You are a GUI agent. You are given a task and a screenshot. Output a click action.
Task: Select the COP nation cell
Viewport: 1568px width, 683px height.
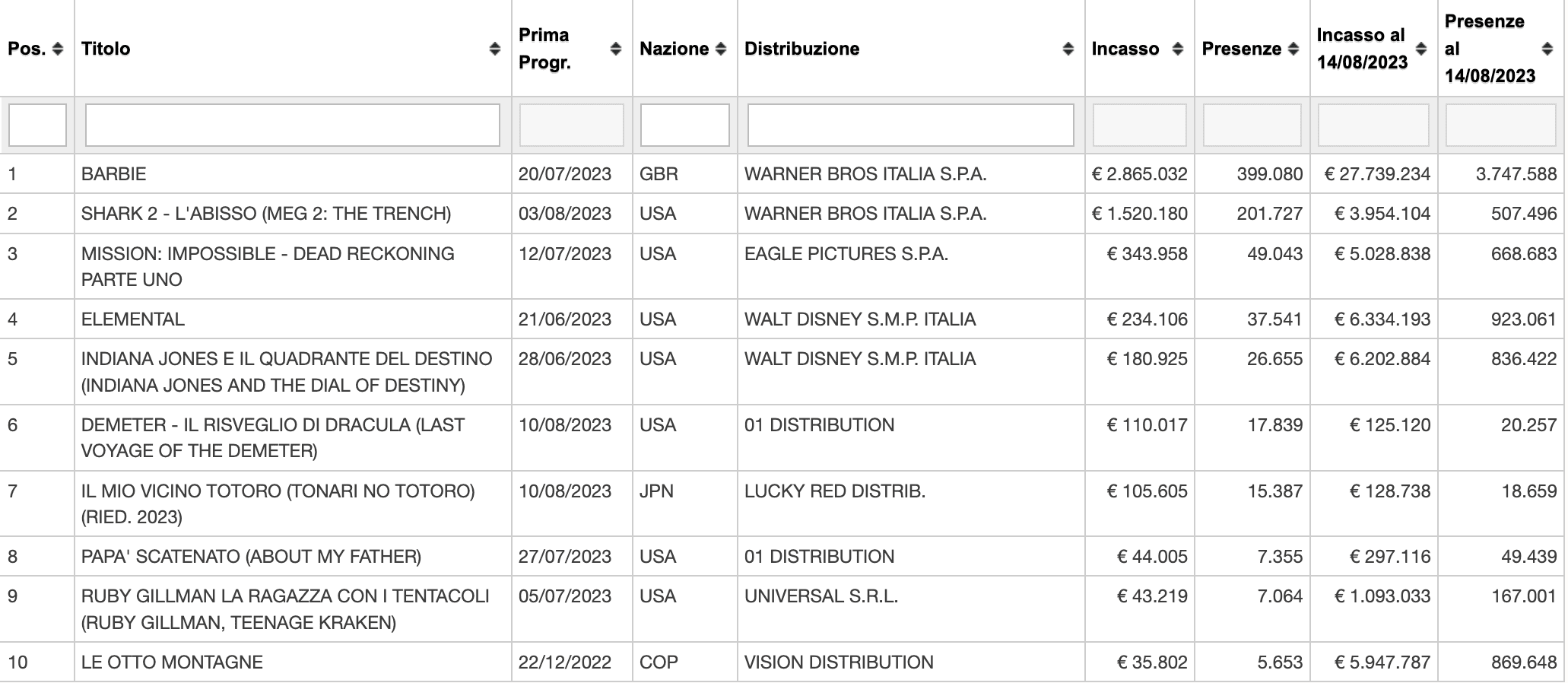tap(659, 662)
